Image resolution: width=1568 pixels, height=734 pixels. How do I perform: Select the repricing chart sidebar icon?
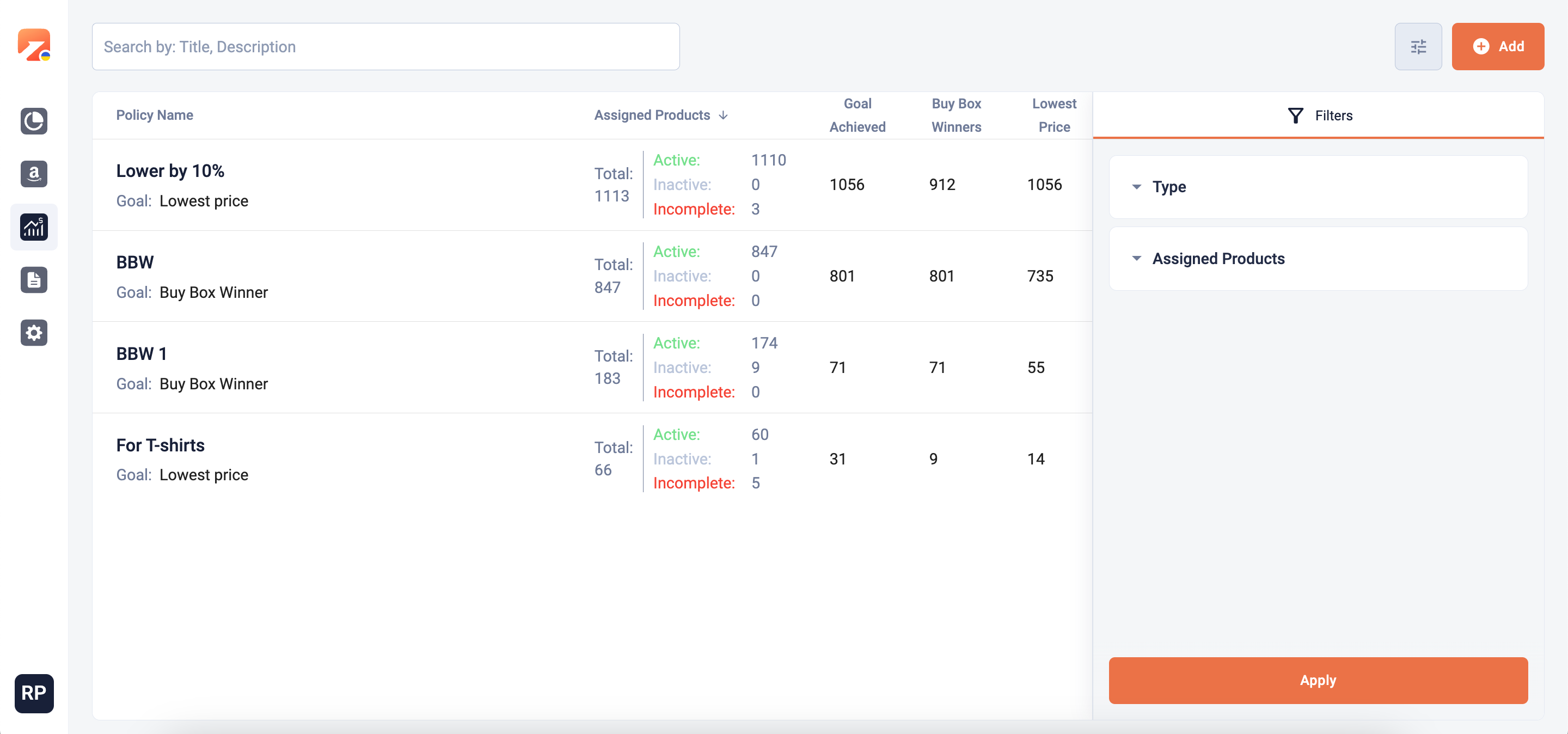pyautogui.click(x=33, y=227)
